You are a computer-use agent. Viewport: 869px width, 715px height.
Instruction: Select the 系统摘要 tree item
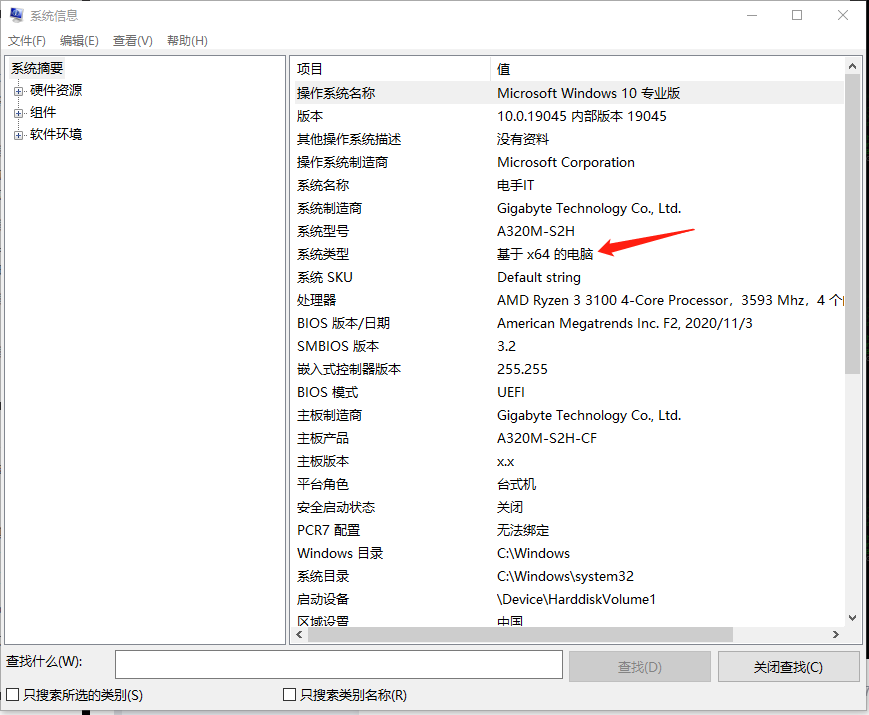click(37, 68)
